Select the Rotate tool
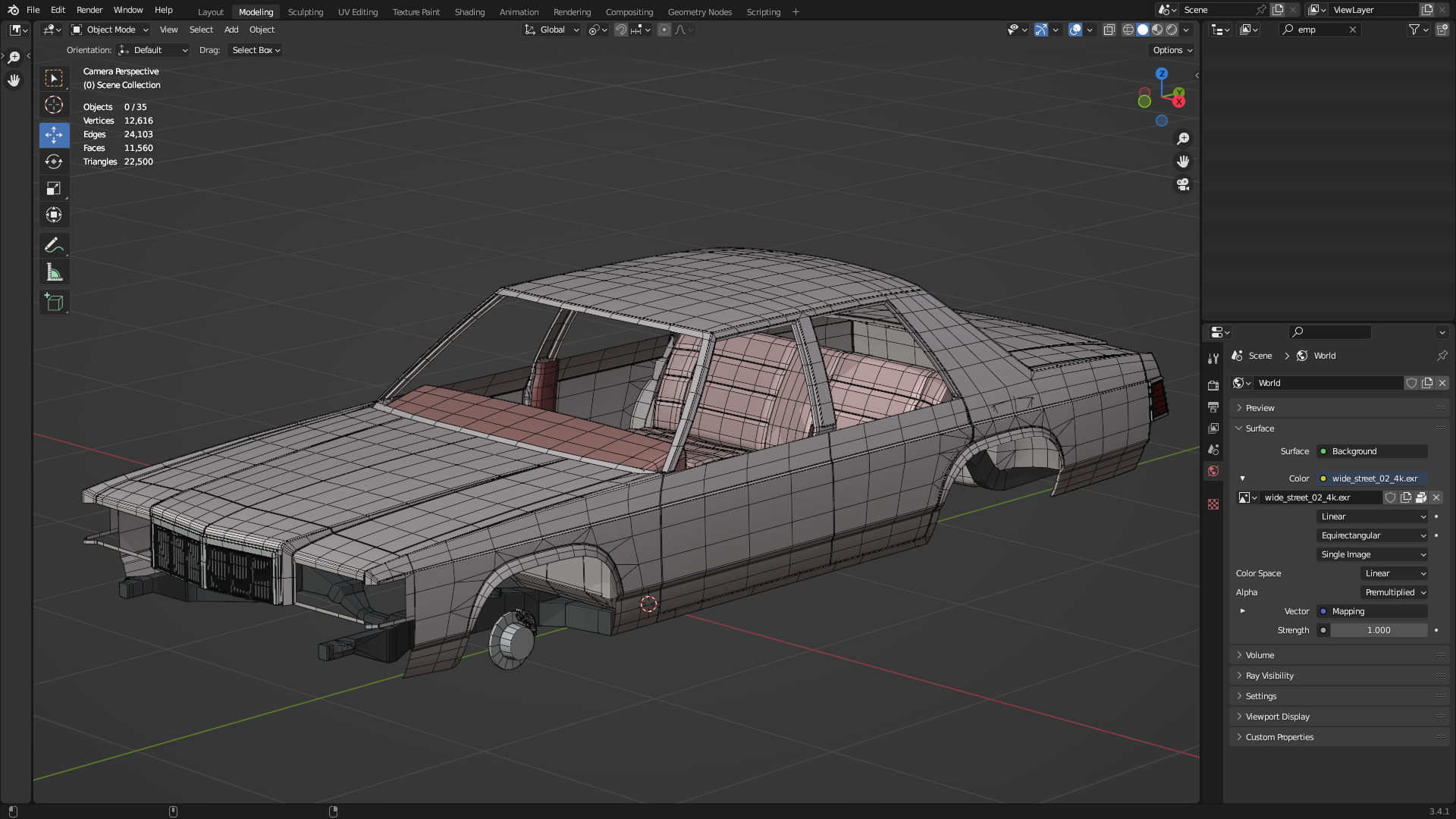The height and width of the screenshot is (819, 1456). pos(54,162)
